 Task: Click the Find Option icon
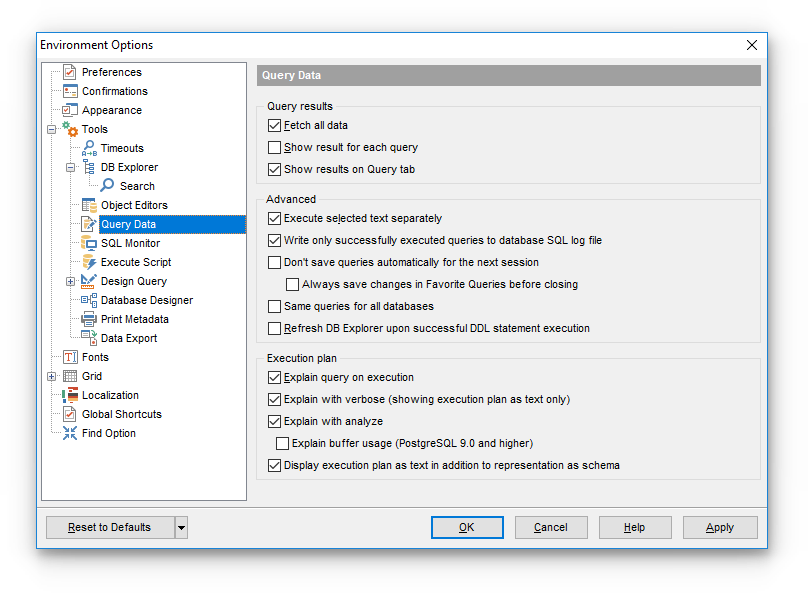[70, 433]
